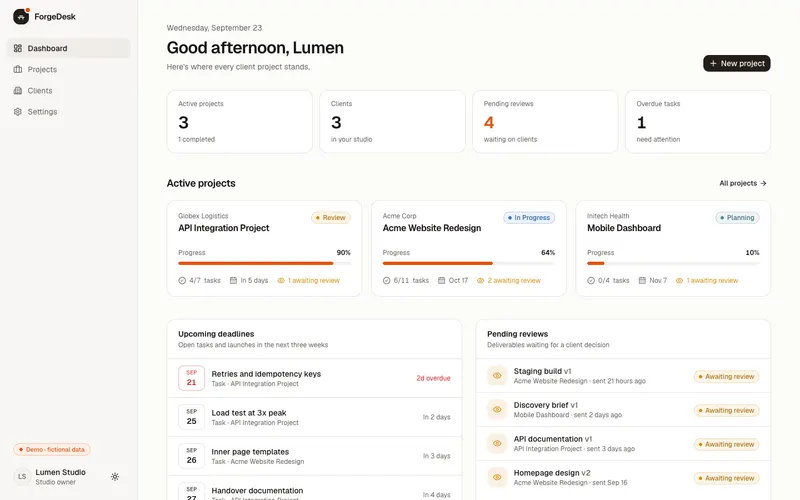The width and height of the screenshot is (800, 500).
Task: Click Awaiting review badge for API documentation
Action: (727, 444)
